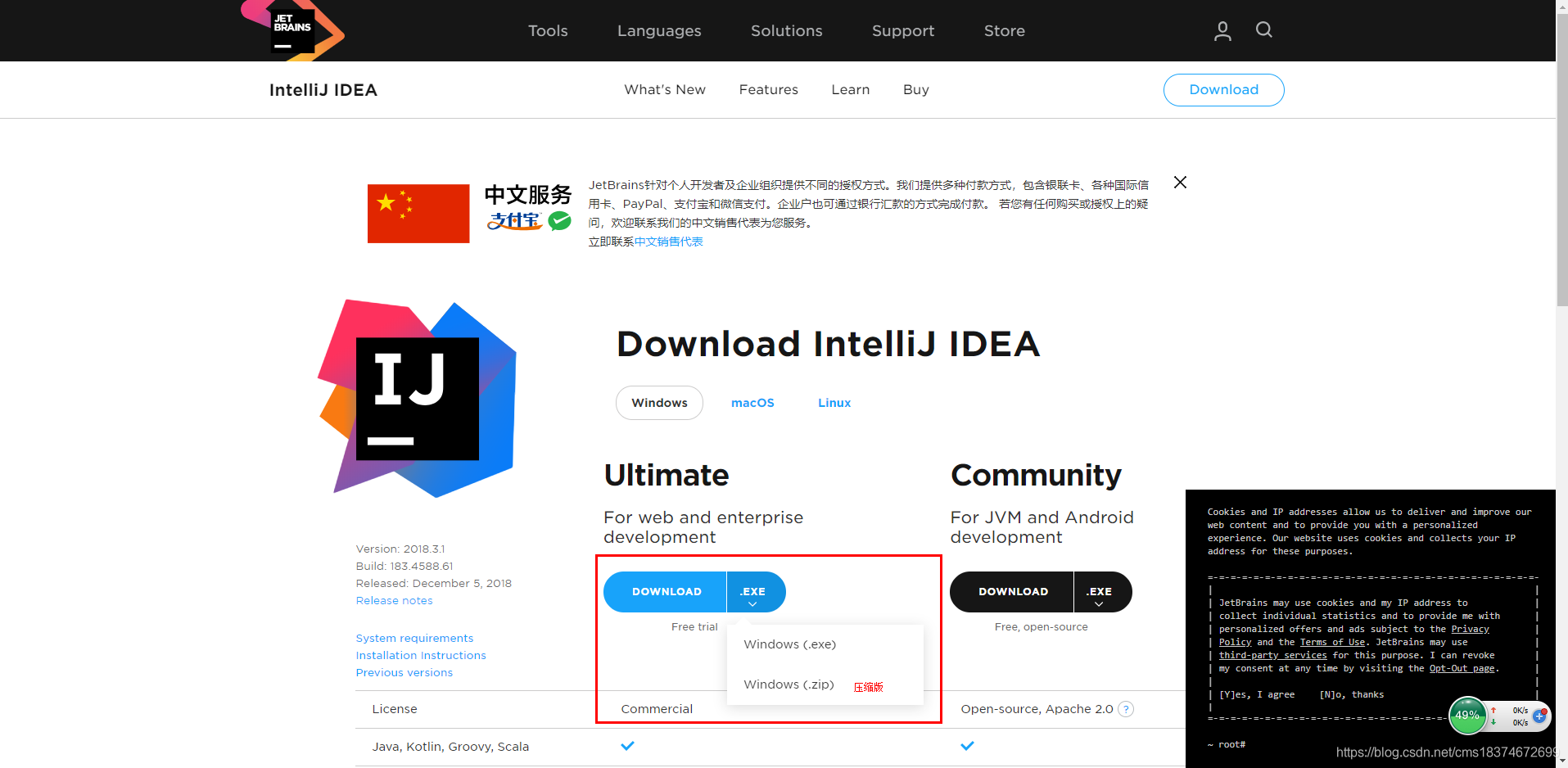Click the Community checkmark for Java, Kotlin row
1568x768 pixels.
pyautogui.click(x=968, y=746)
